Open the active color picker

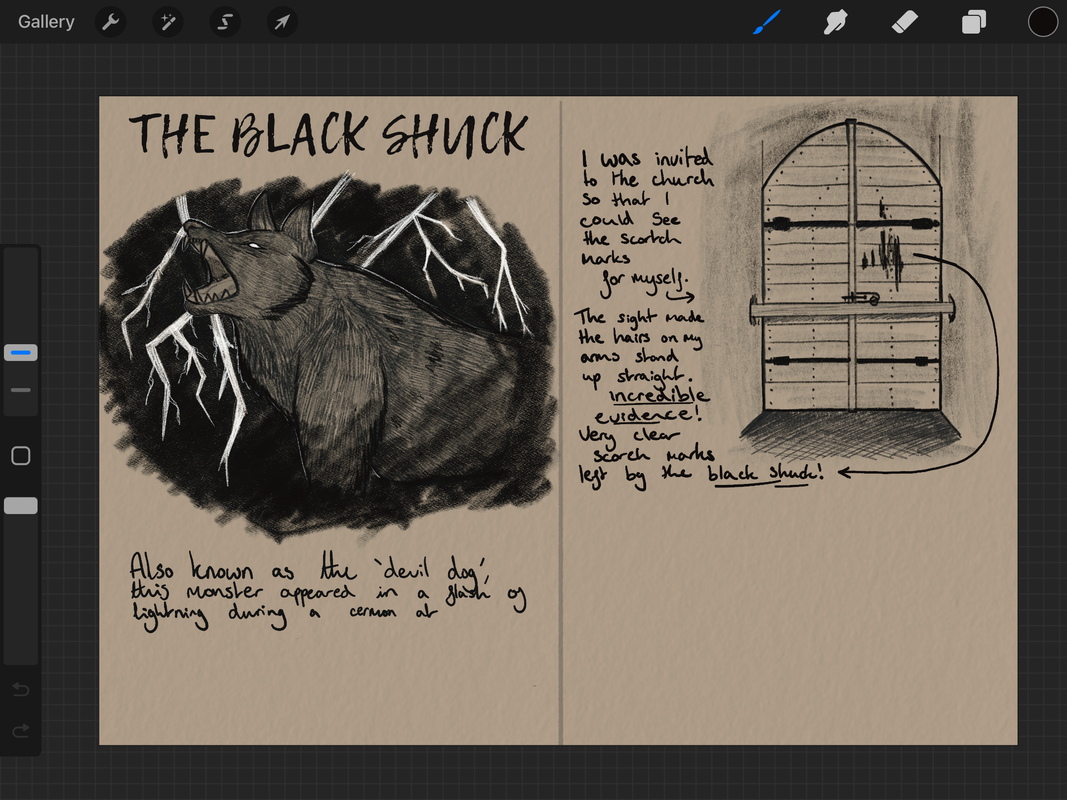click(x=1043, y=22)
